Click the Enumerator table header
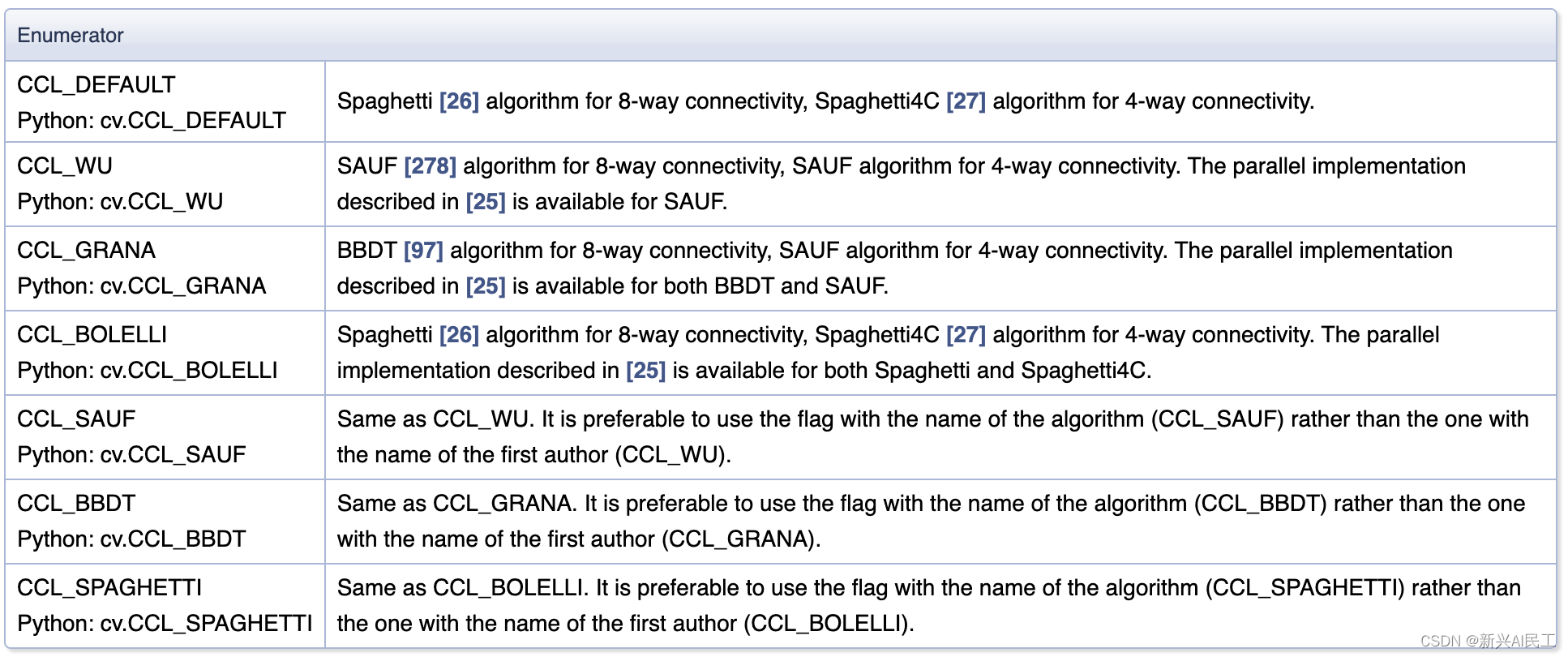Viewport: 1568px width, 657px height. coord(71,36)
